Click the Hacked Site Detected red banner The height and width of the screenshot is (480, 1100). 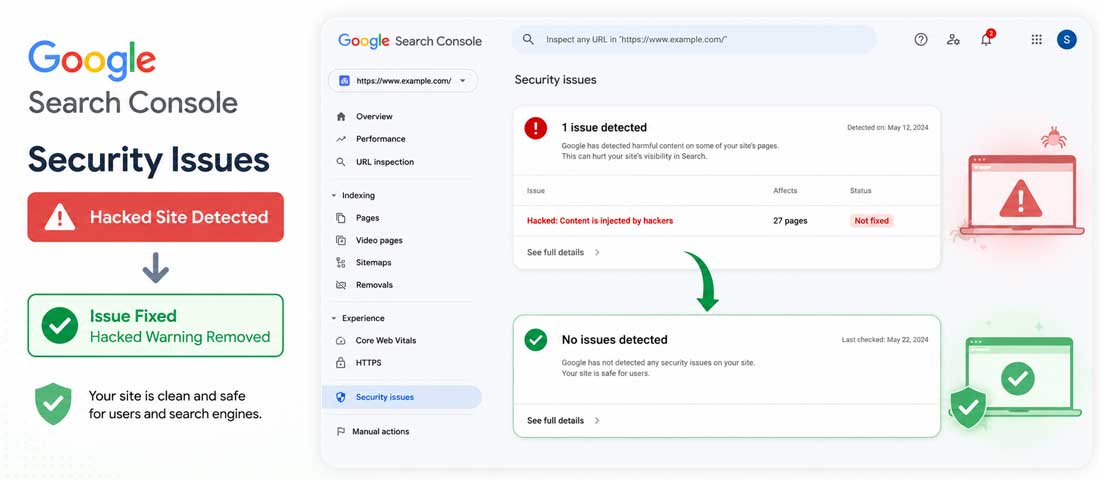(156, 217)
